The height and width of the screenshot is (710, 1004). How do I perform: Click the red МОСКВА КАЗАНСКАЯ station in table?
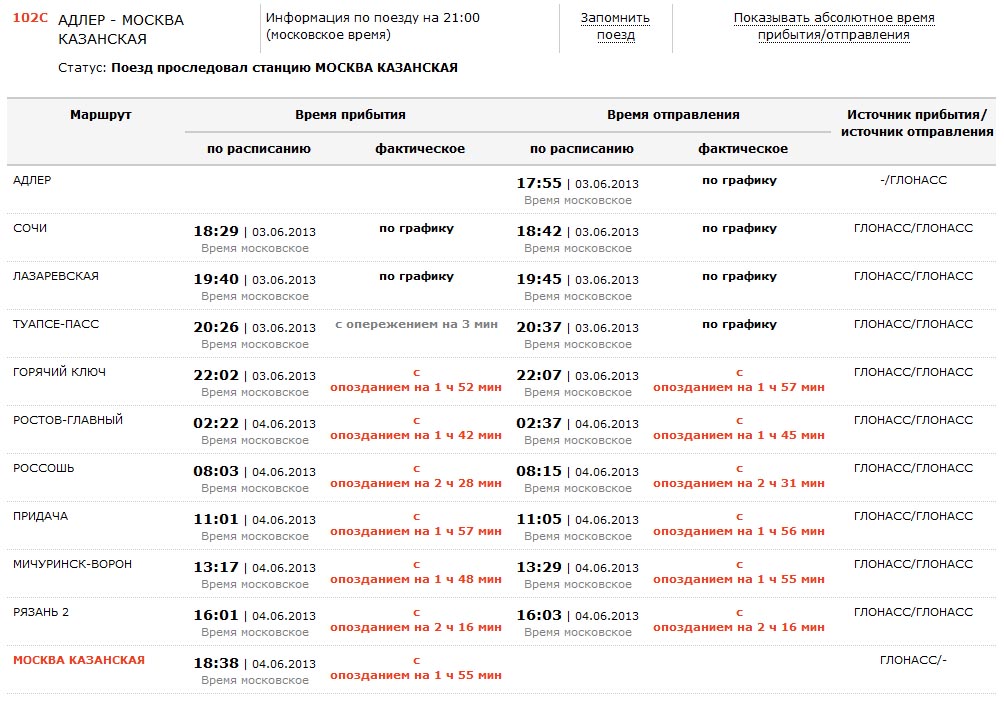(x=79, y=660)
